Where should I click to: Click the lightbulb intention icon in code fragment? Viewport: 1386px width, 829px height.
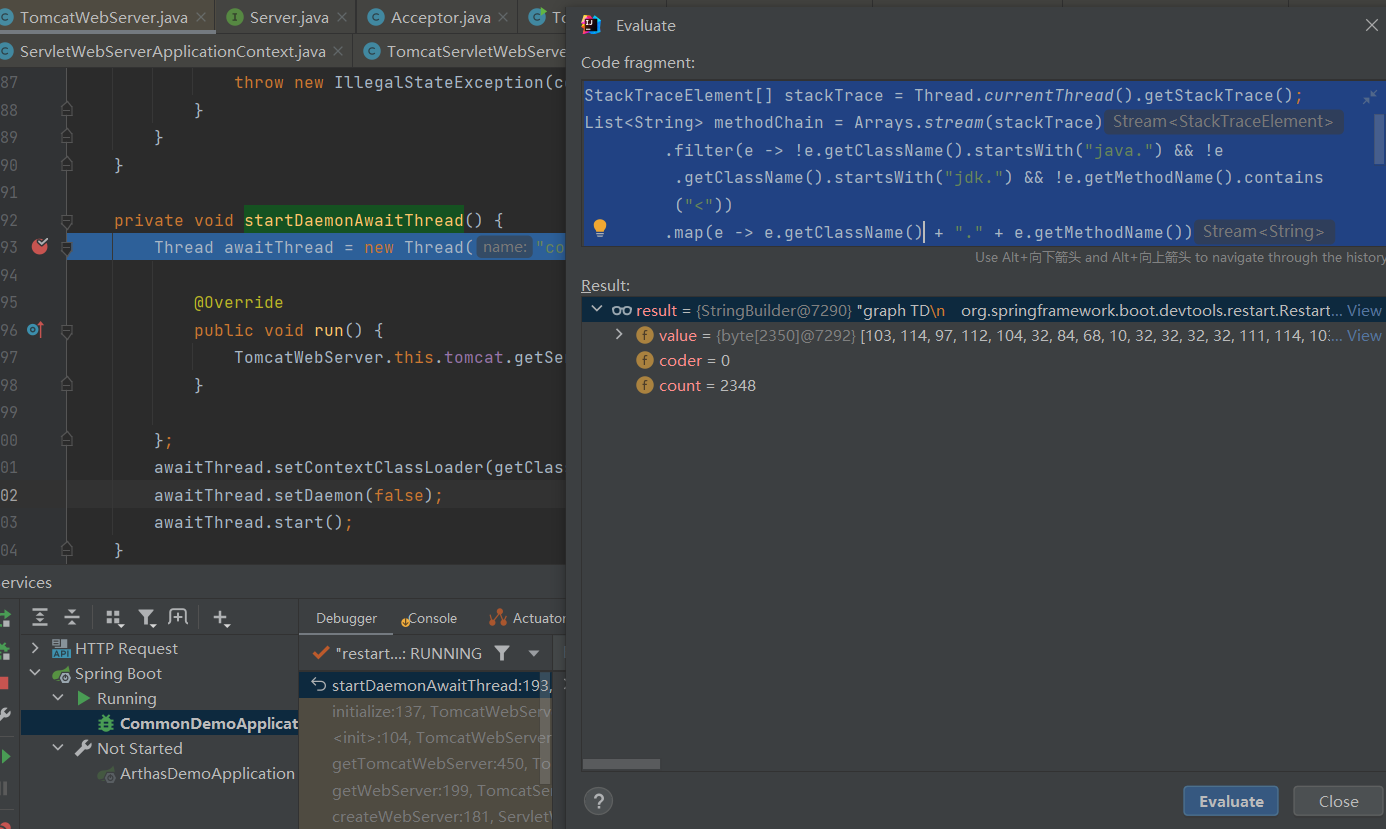(600, 229)
